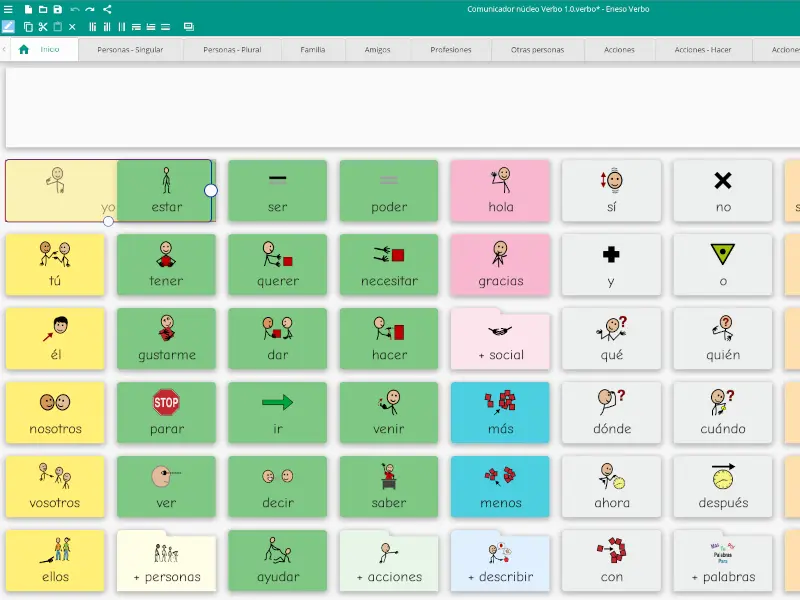This screenshot has width=800, height=600.
Task: Redo the last change
Action: pos(89,9)
